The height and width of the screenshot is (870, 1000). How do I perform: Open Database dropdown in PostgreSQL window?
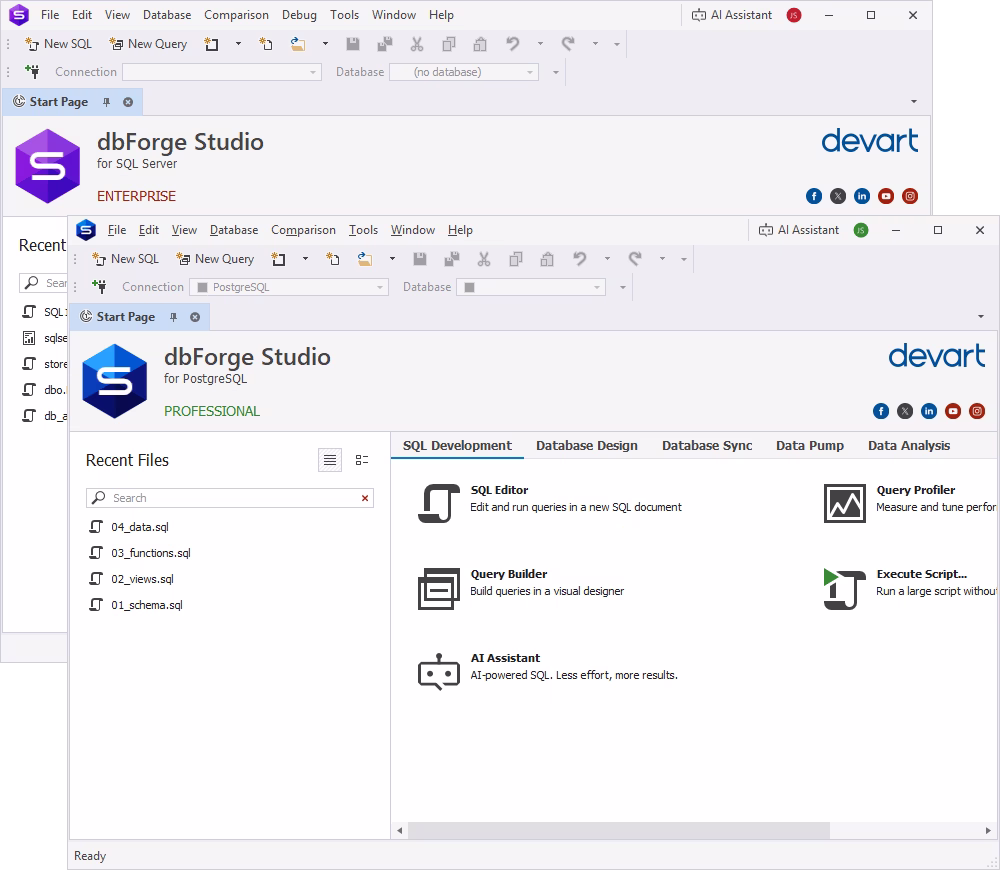pyautogui.click(x=531, y=287)
